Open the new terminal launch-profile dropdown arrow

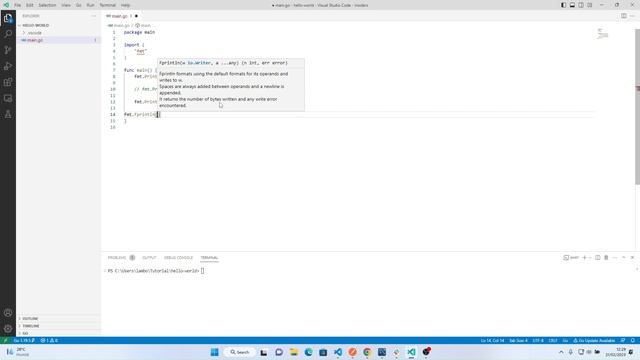[x=590, y=258]
